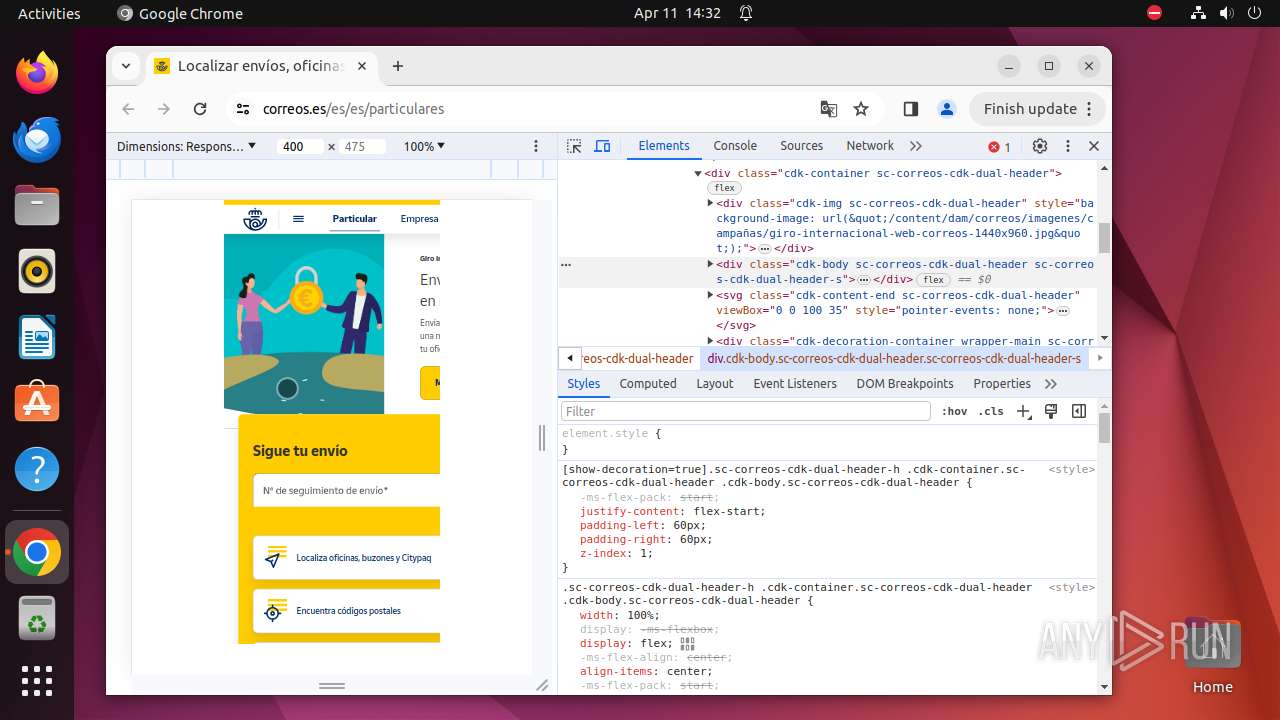The height and width of the screenshot is (720, 1280).
Task: Bookmark this page with the star
Action: coord(861,109)
